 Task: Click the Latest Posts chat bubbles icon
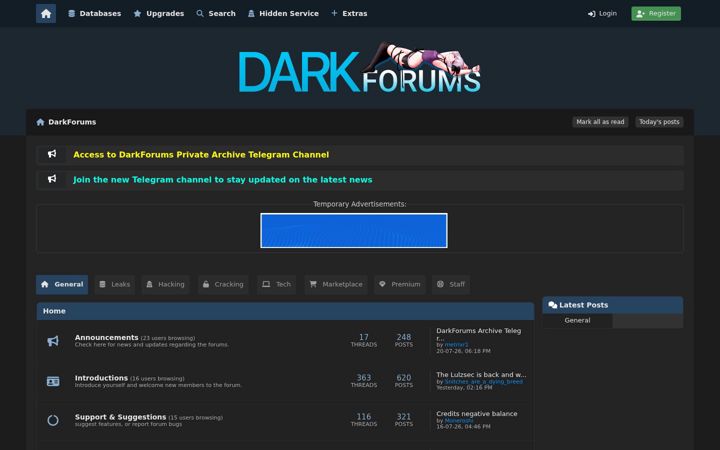click(553, 305)
